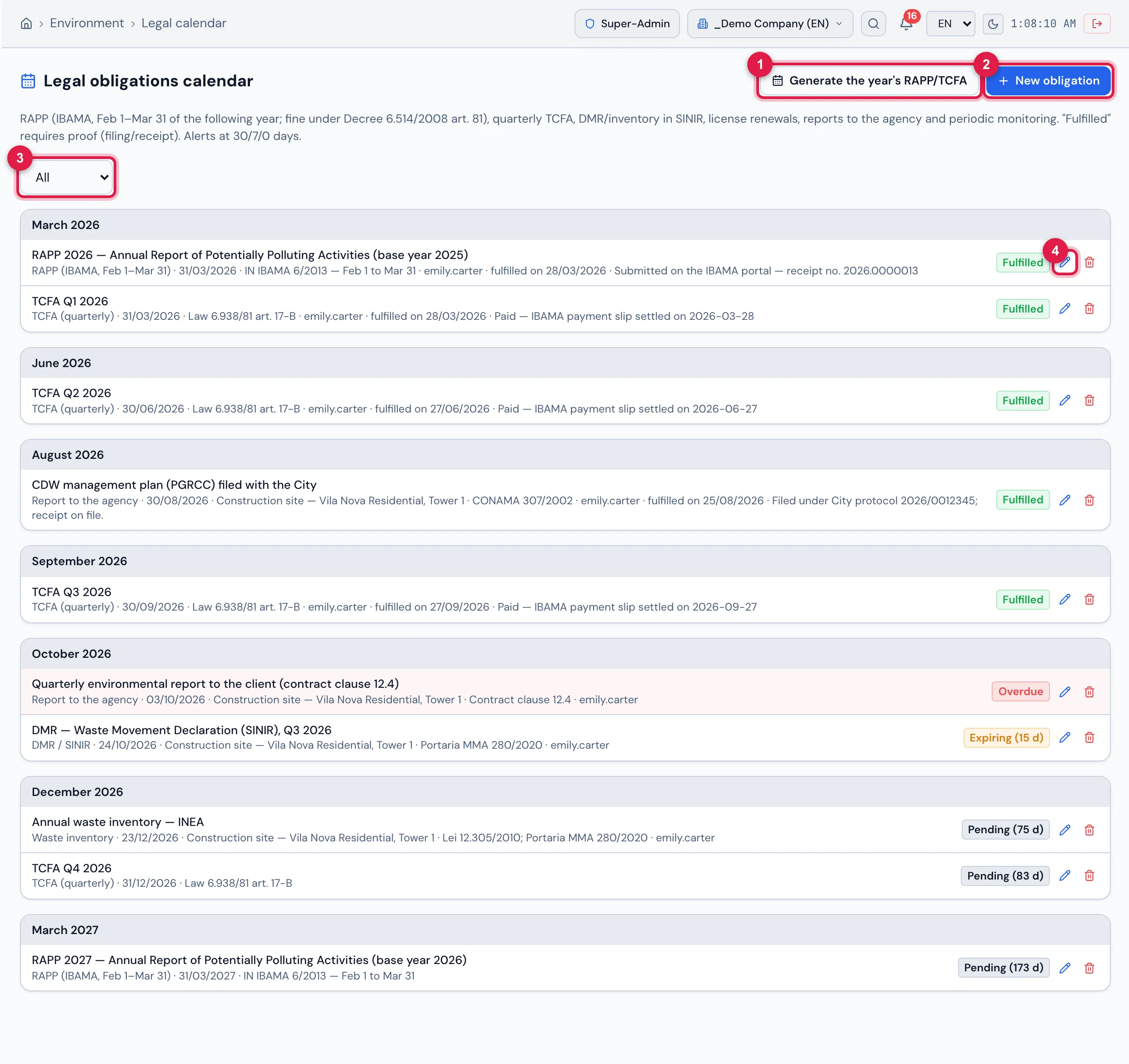Select the TCFA Q4 2026 title
This screenshot has width=1129, height=1064.
[71, 868]
